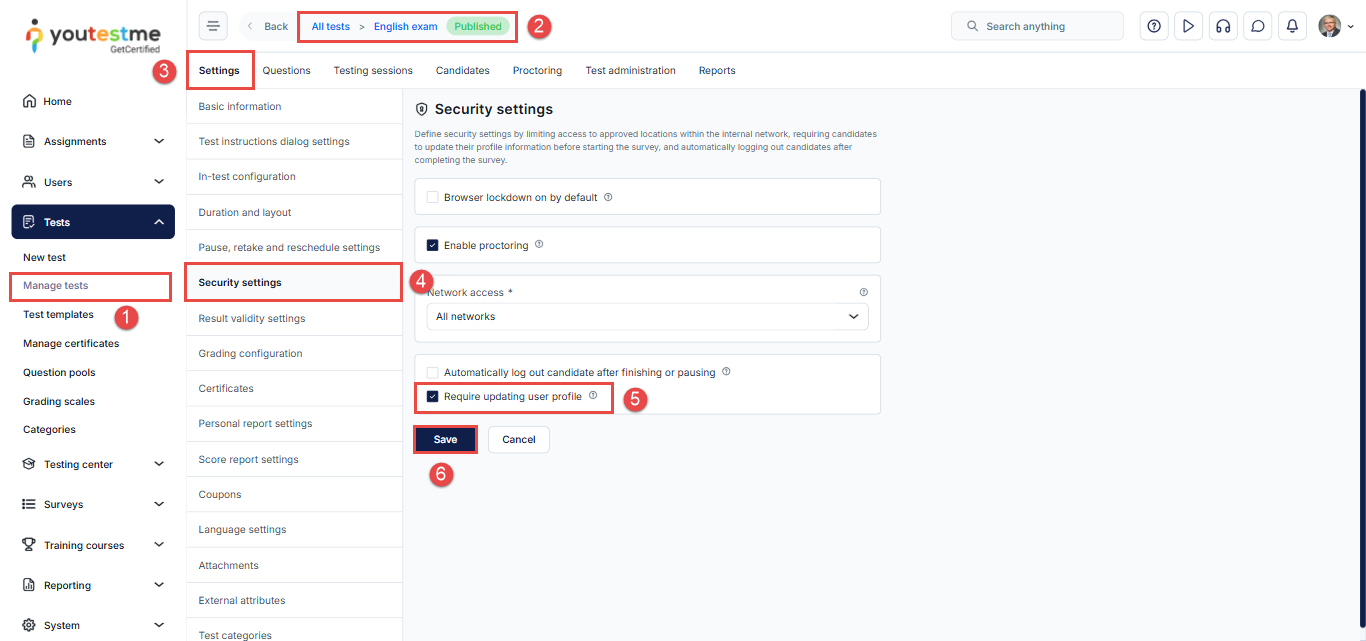The image size is (1366, 641).
Task: Click the info icon beside Browser lockdown
Action: click(608, 197)
